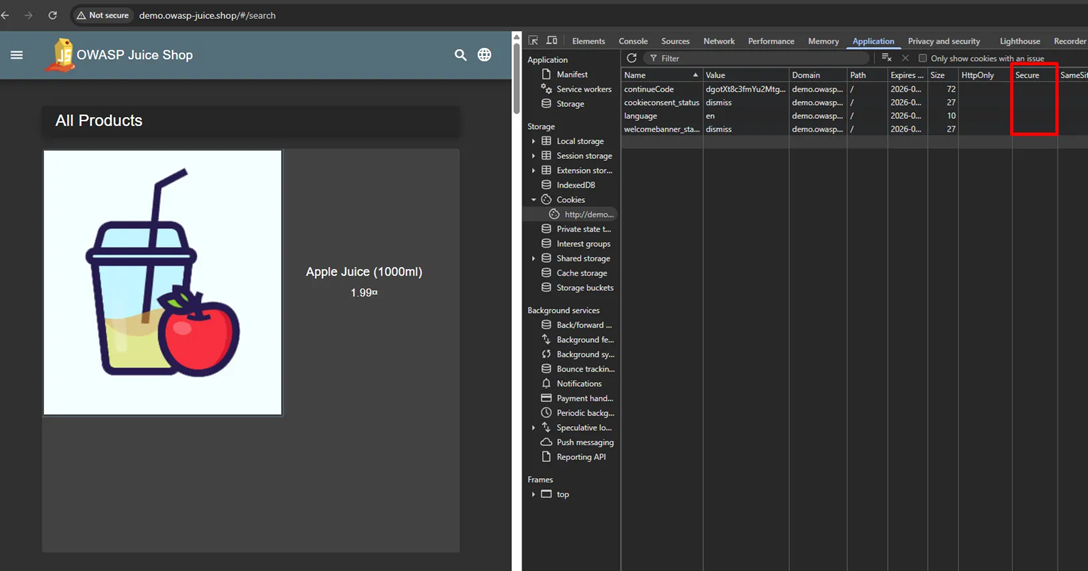The image size is (1088, 571).
Task: Sort cookies by the Domain column header
Action: click(817, 75)
